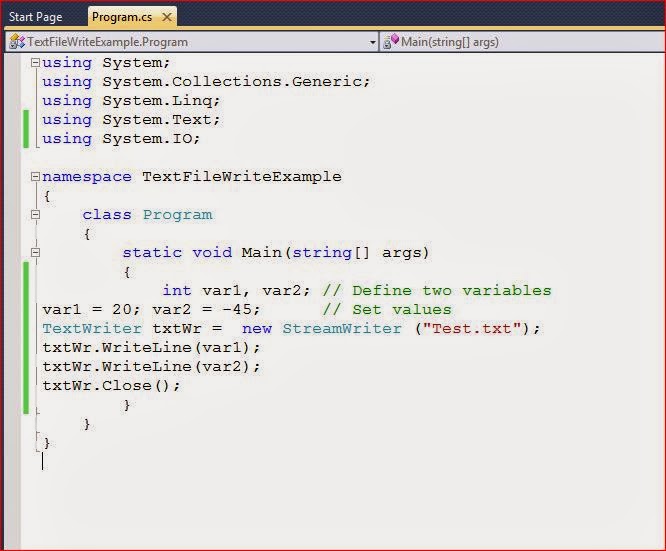Image resolution: width=666 pixels, height=551 pixels.
Task: Click the 'txtWr.Close();' line
Action: tap(111, 386)
